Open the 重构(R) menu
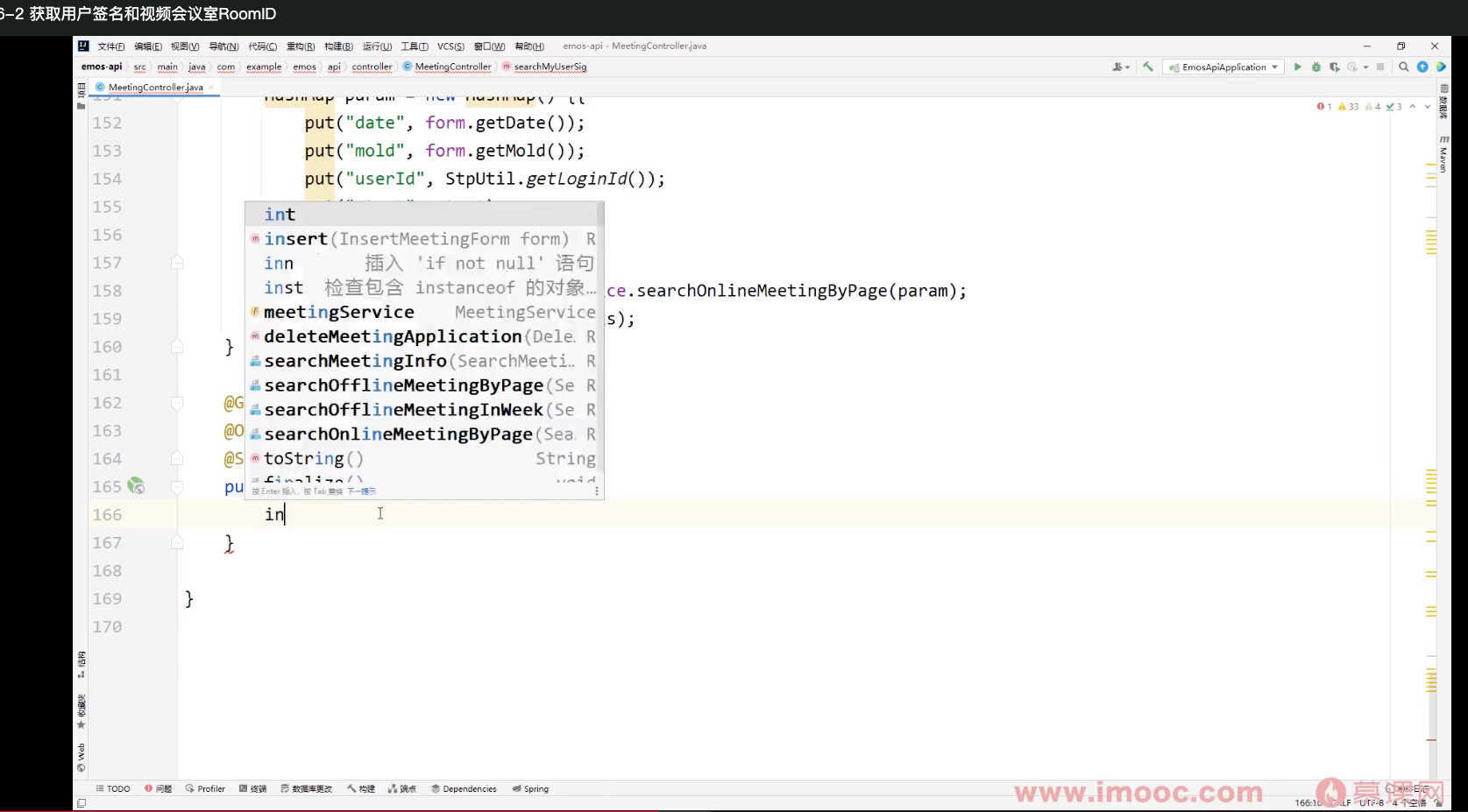 [301, 46]
